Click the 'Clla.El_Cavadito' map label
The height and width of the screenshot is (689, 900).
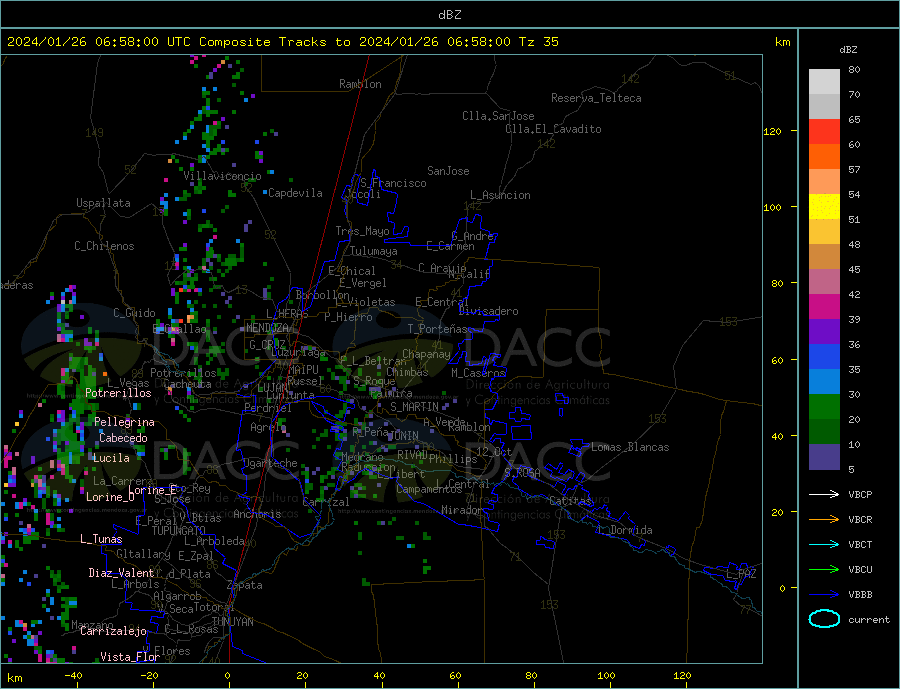pos(553,129)
